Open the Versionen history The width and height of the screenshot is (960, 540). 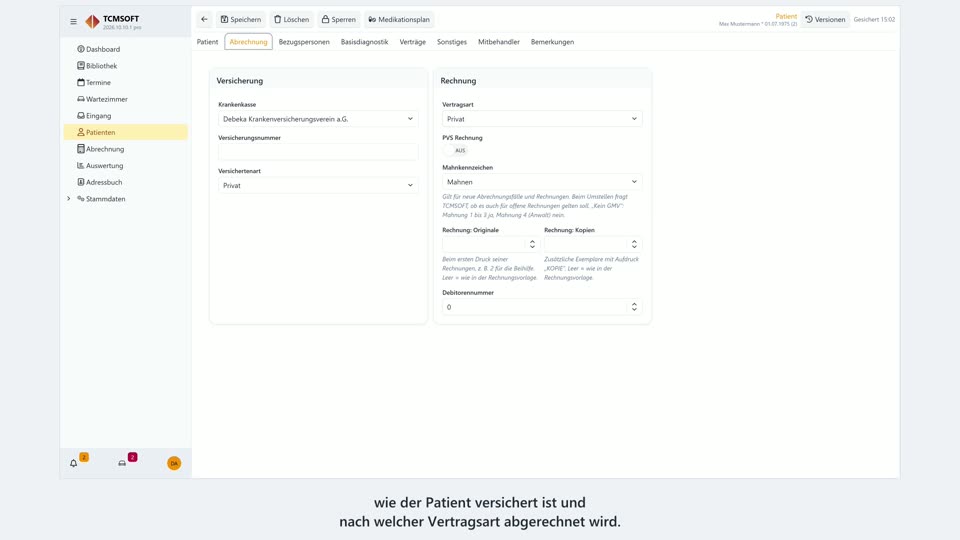coord(825,20)
